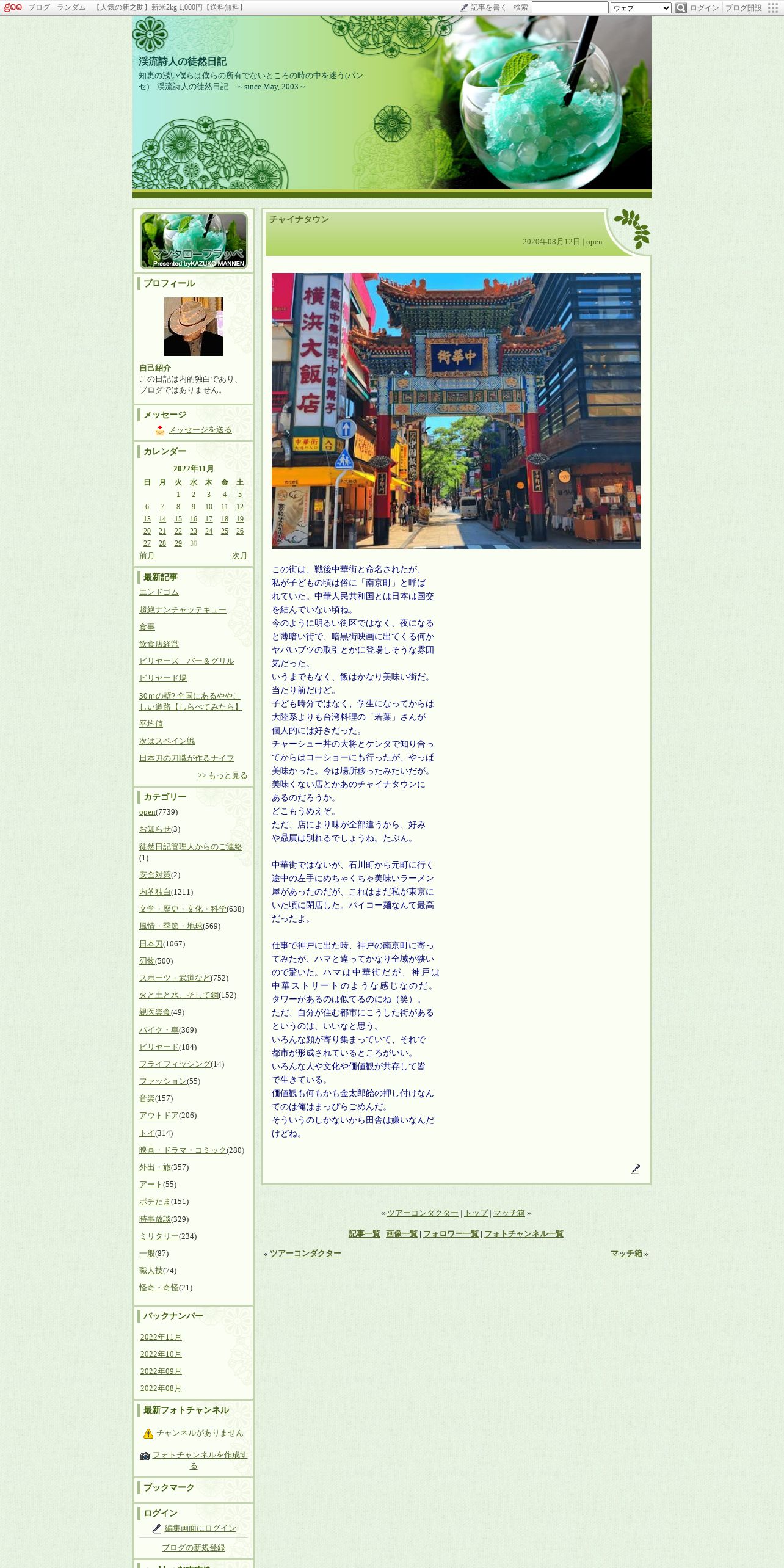784x1568 pixels.
Task: Click ログイン in the top bar
Action: 705,8
